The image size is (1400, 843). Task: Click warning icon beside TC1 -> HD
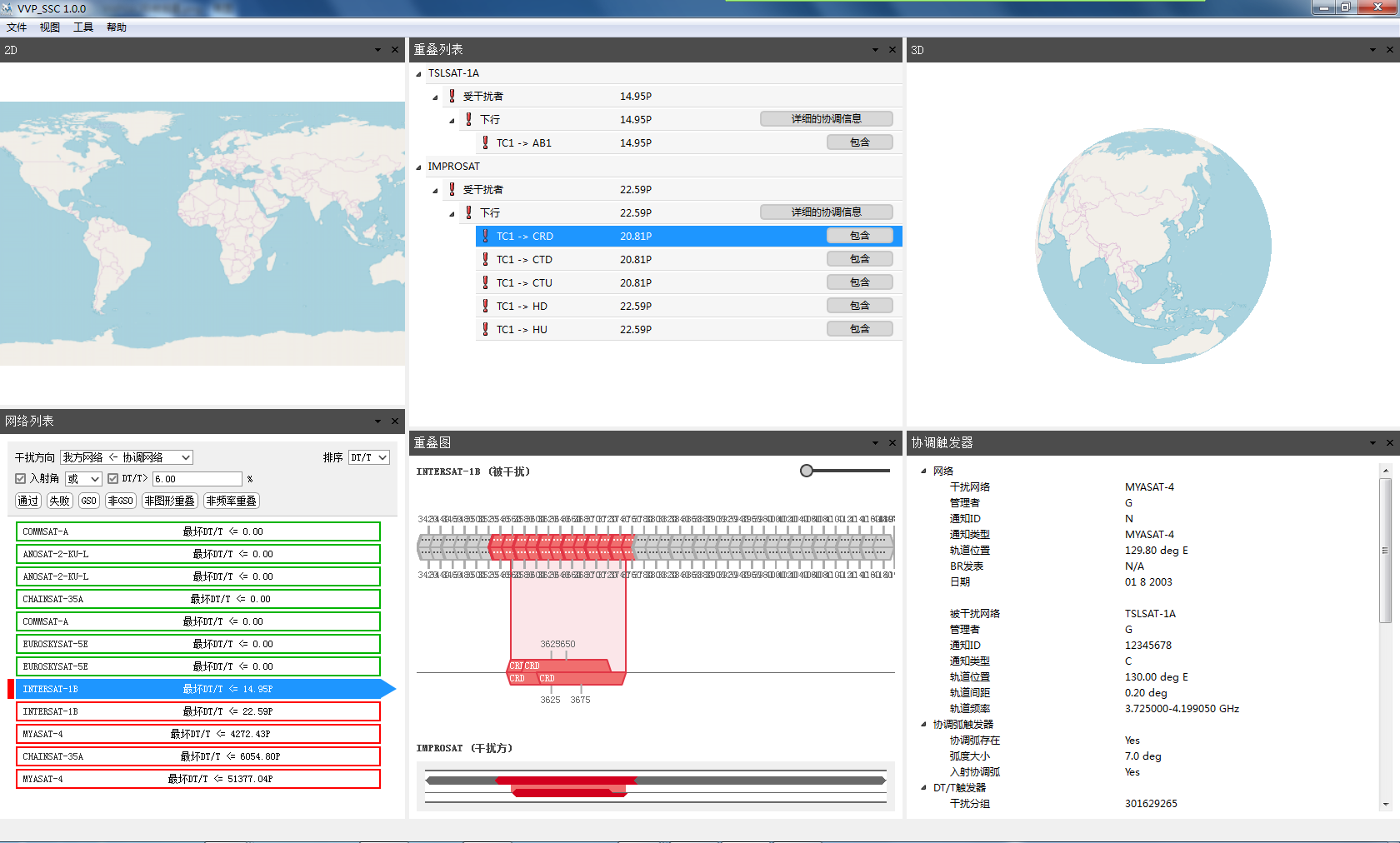(486, 306)
